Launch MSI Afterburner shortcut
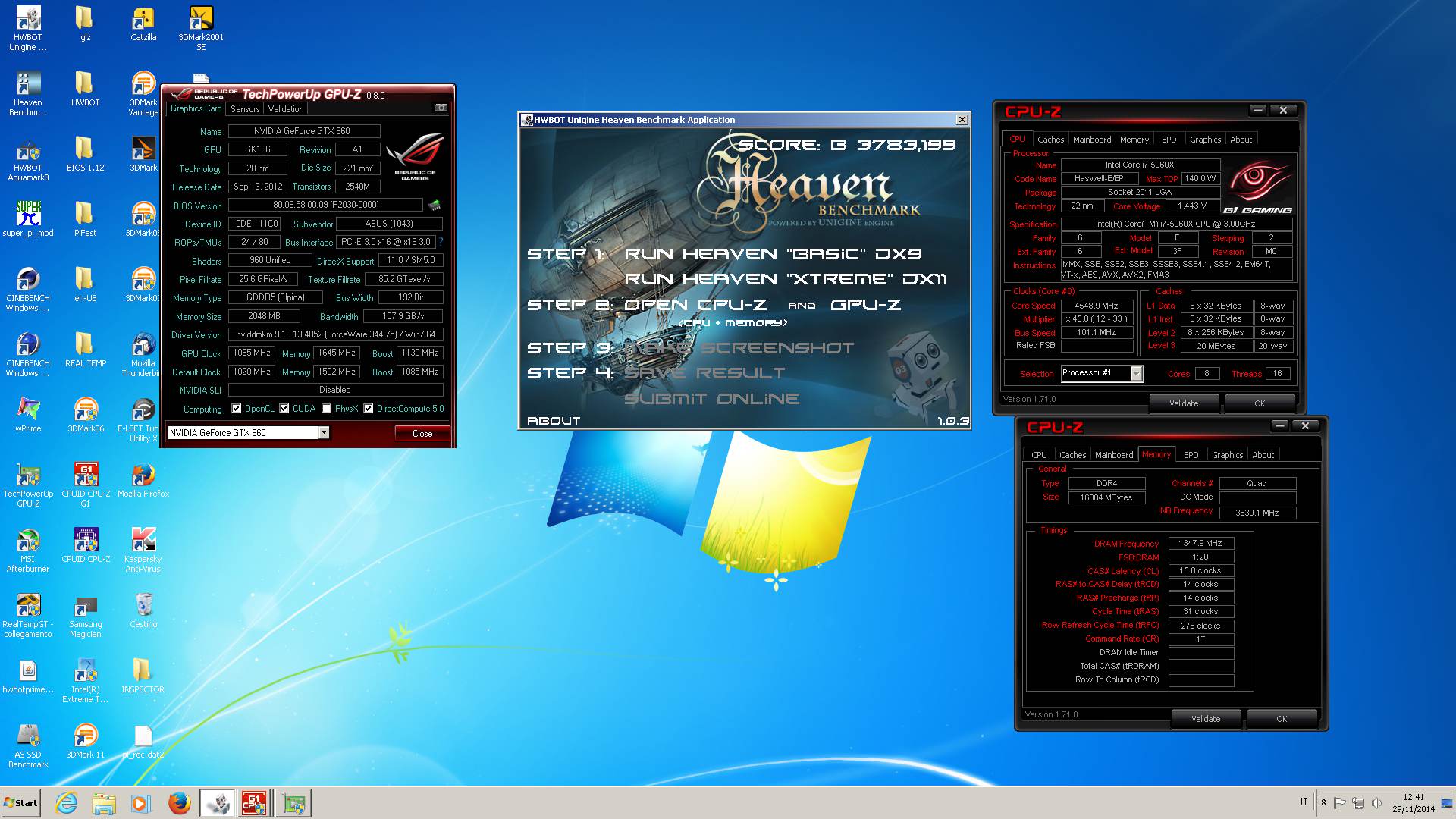Screen dimensions: 1456x819 click(28, 551)
